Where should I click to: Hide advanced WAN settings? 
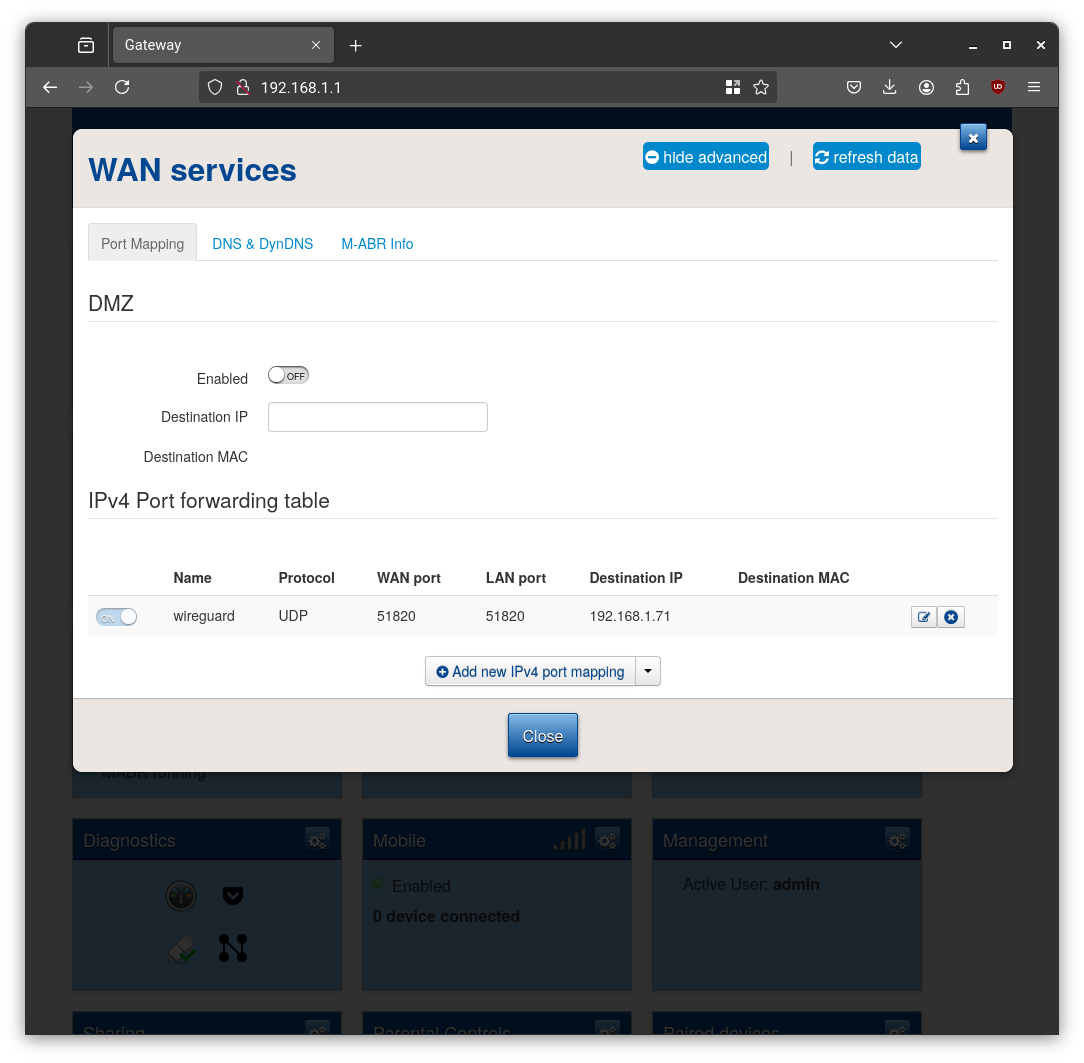click(x=705, y=156)
